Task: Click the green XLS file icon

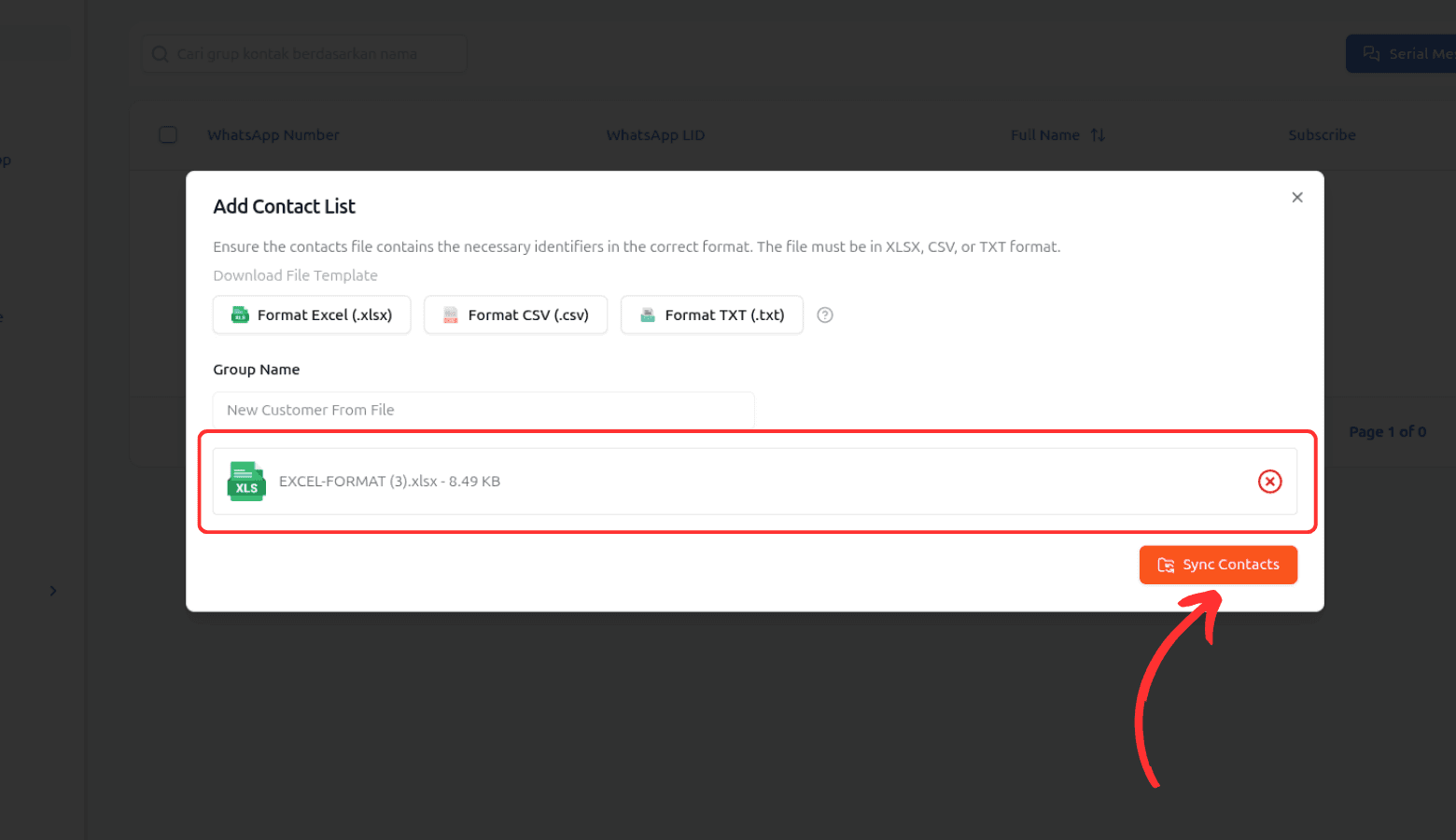Action: tap(246, 482)
